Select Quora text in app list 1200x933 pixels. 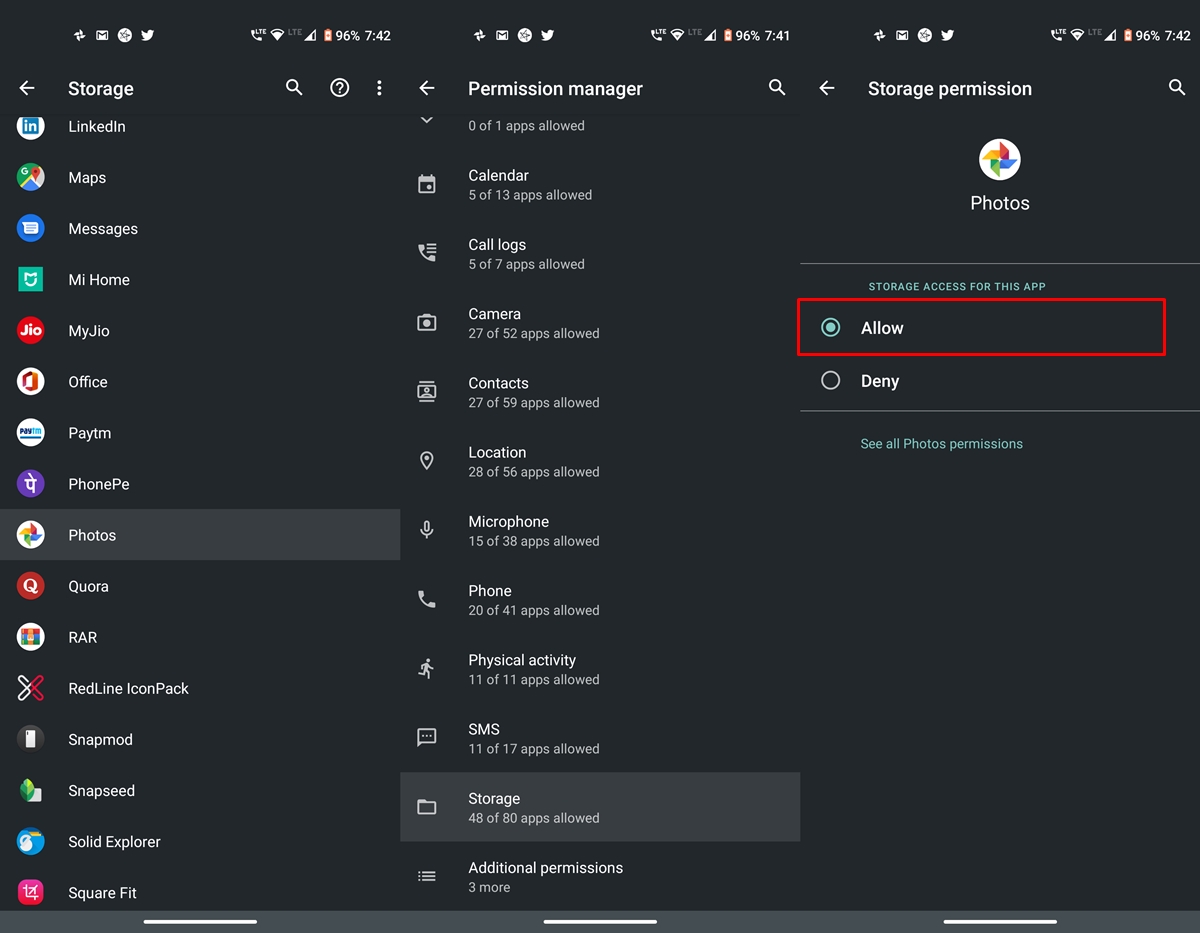tap(88, 586)
